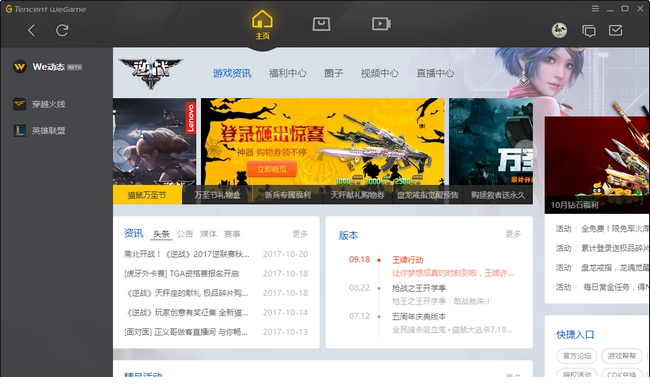Open activity 盘龙戒指，龙魂觉醒

pos(615,268)
